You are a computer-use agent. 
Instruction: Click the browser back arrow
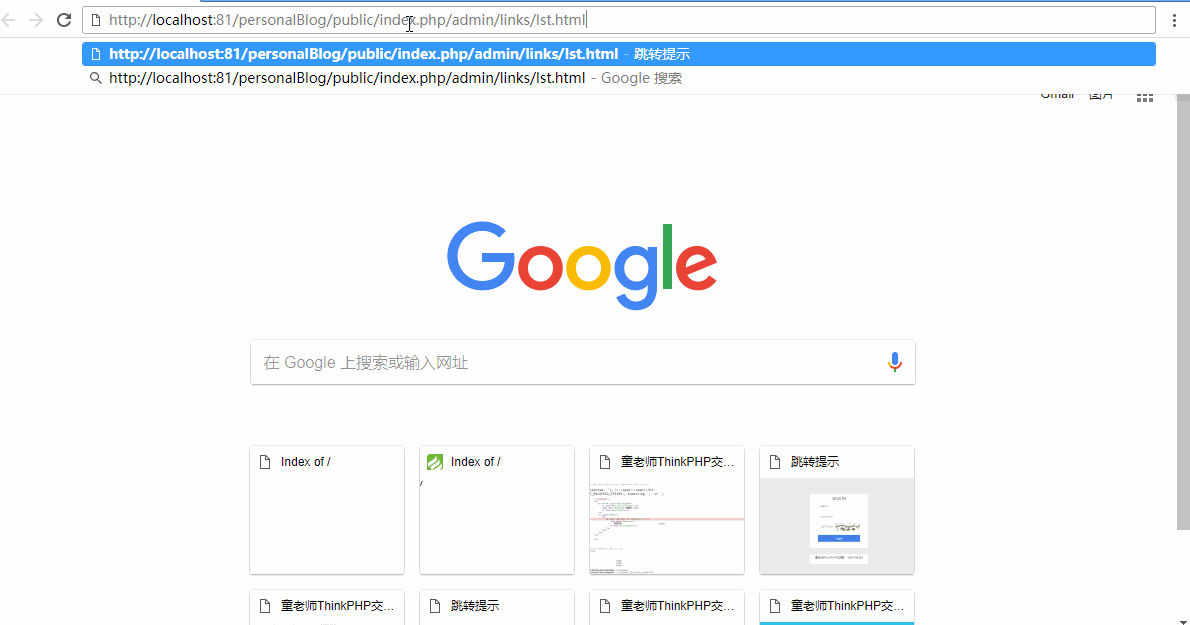9,20
